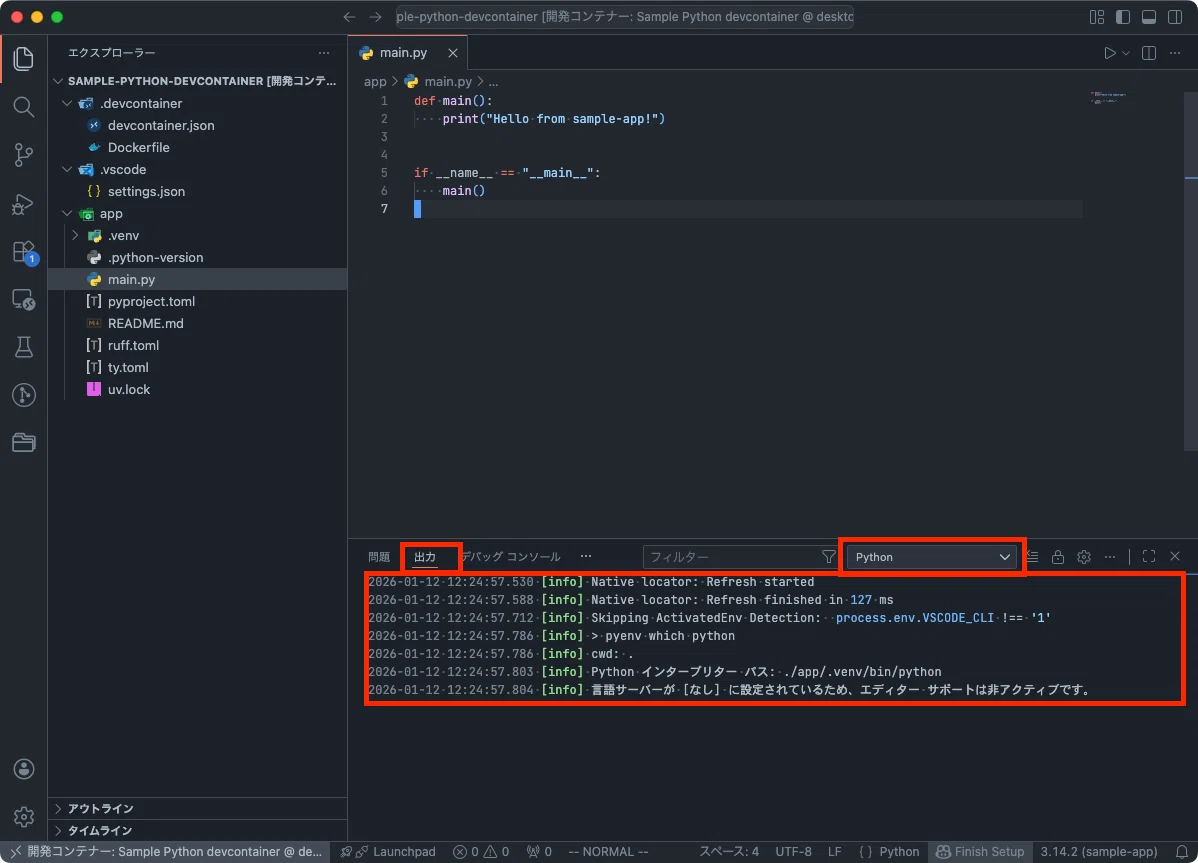1198x863 pixels.
Task: Go back with navigation arrow
Action: pos(349,17)
